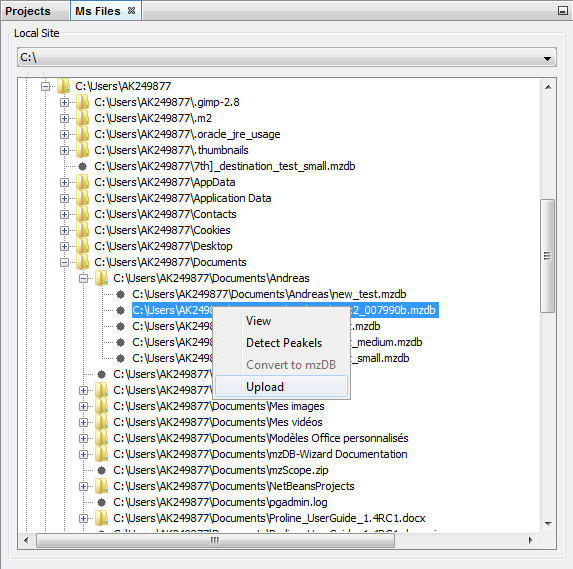Screen dimensions: 573x569
Task: Click the Andreas folder icon
Action: (101, 278)
